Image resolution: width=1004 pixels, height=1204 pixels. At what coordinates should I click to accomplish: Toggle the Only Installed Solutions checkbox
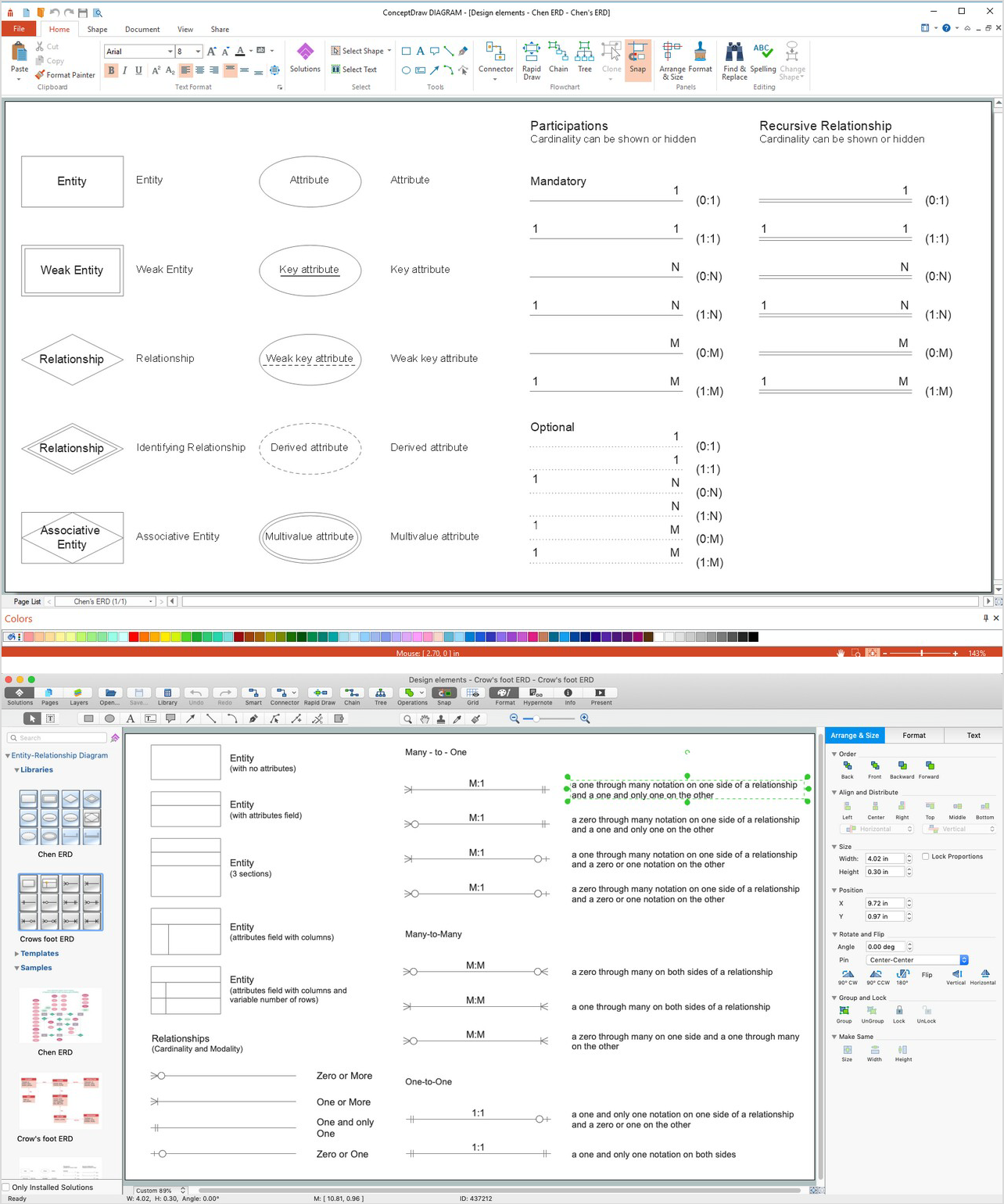(x=6, y=1187)
